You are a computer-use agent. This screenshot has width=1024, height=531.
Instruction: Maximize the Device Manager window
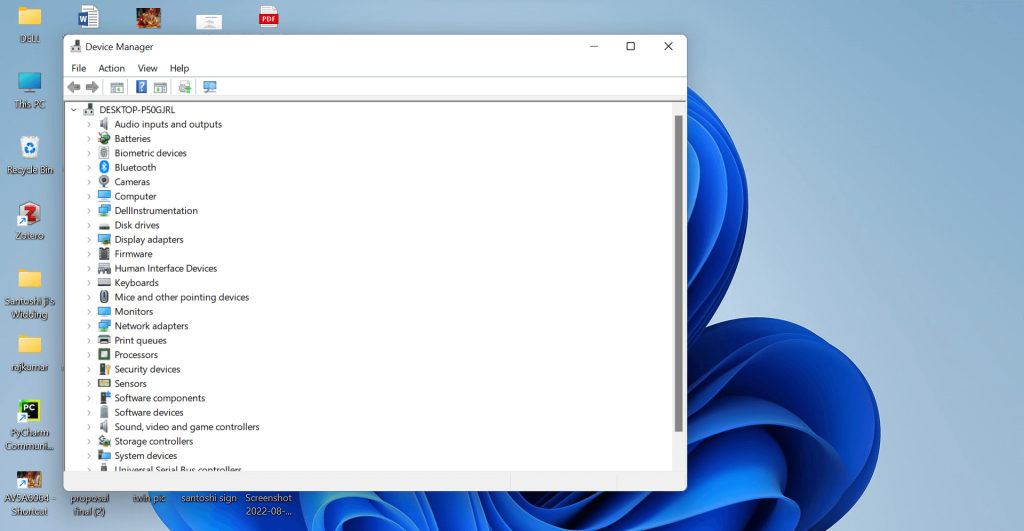[630, 46]
